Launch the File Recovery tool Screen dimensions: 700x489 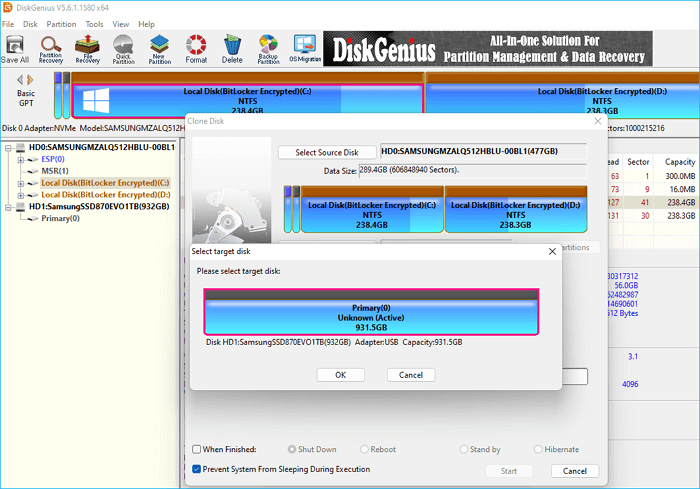pos(88,49)
